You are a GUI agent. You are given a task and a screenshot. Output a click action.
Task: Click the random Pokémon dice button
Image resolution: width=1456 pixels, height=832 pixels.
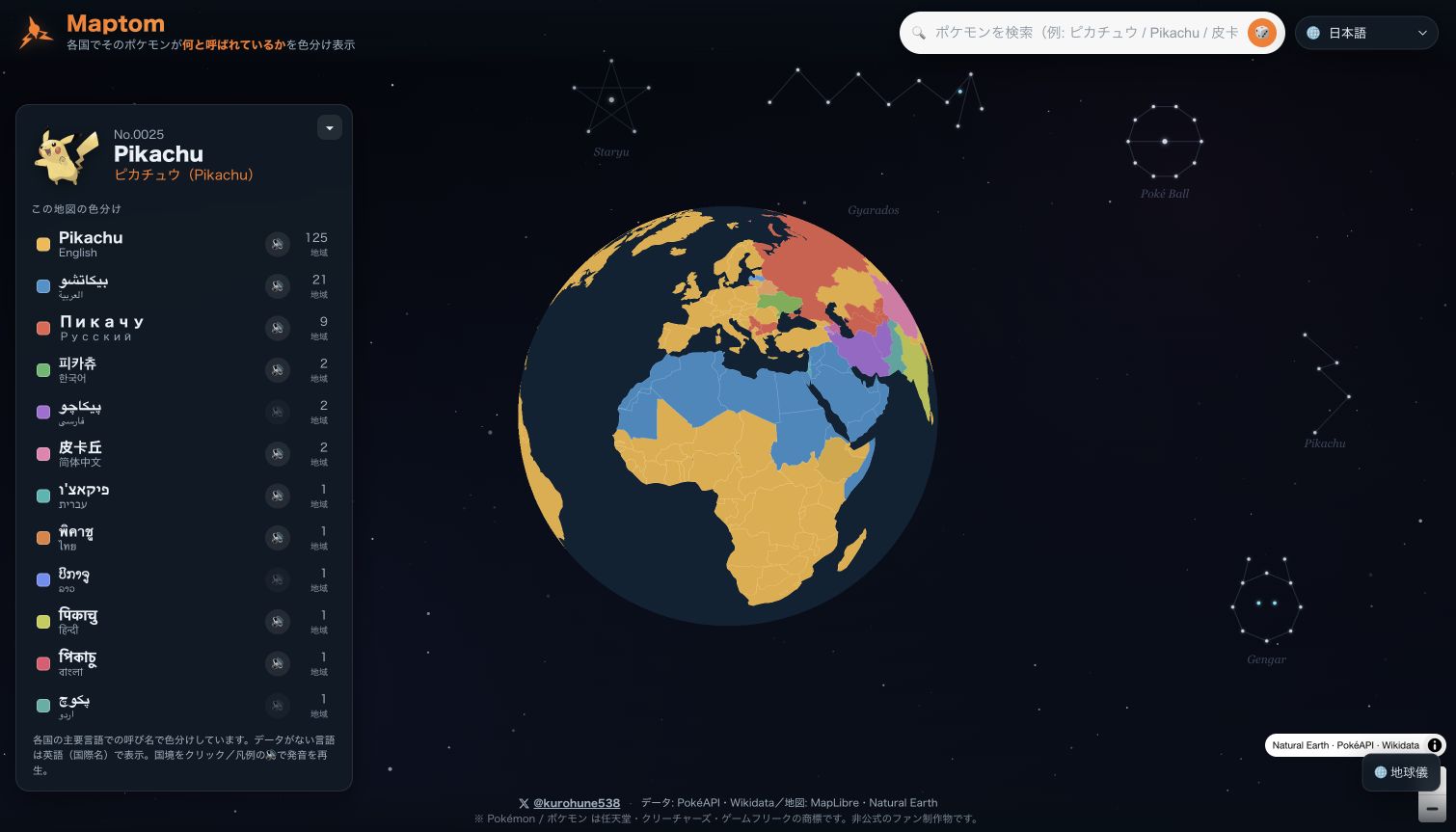1261,33
